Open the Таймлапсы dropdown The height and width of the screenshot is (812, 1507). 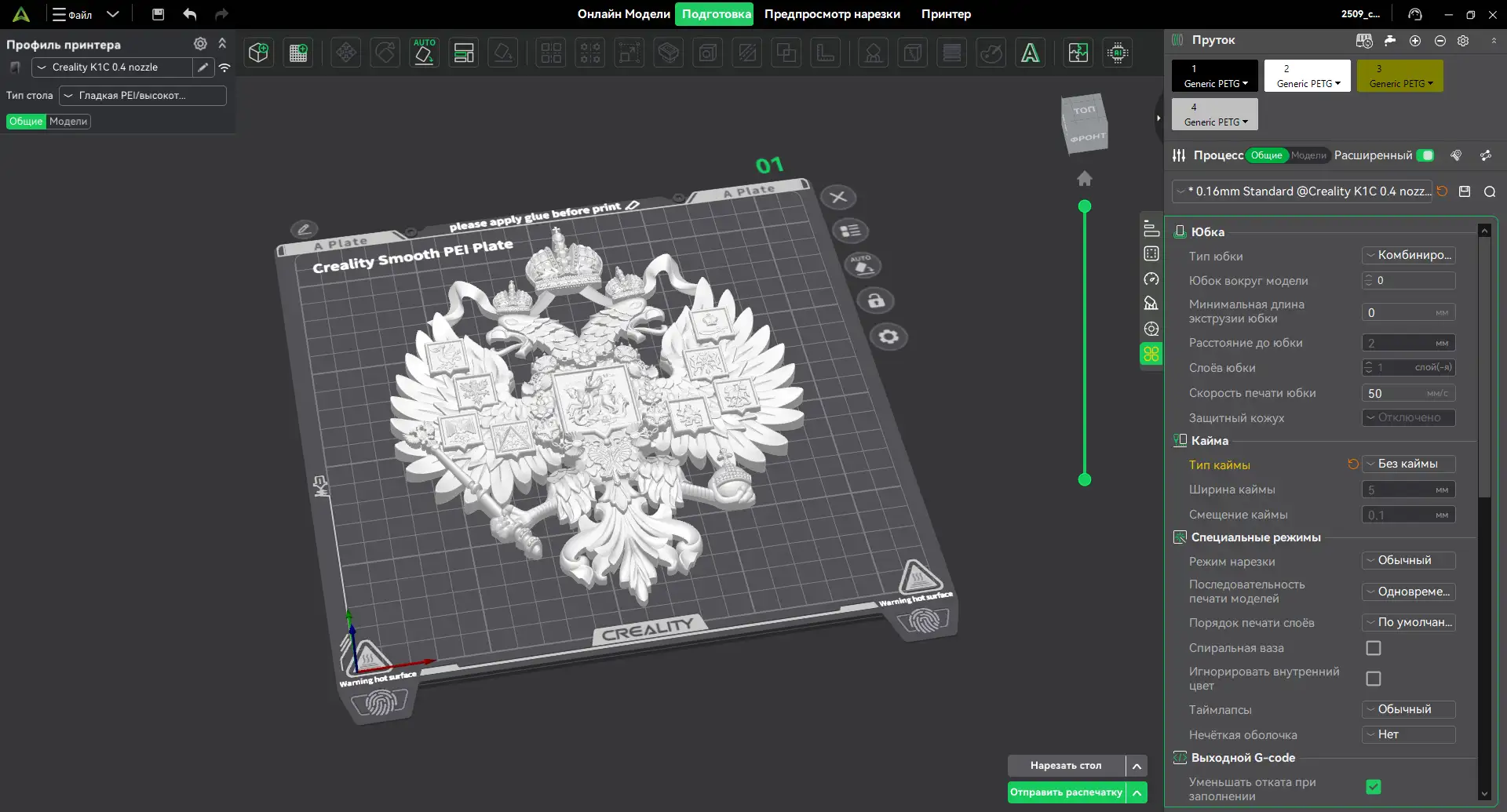pos(1409,710)
